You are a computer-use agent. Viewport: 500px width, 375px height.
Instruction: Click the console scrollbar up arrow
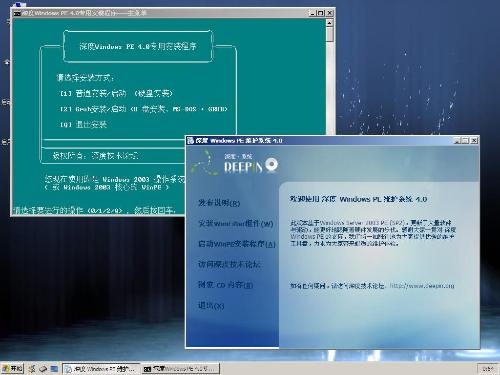coord(330,23)
